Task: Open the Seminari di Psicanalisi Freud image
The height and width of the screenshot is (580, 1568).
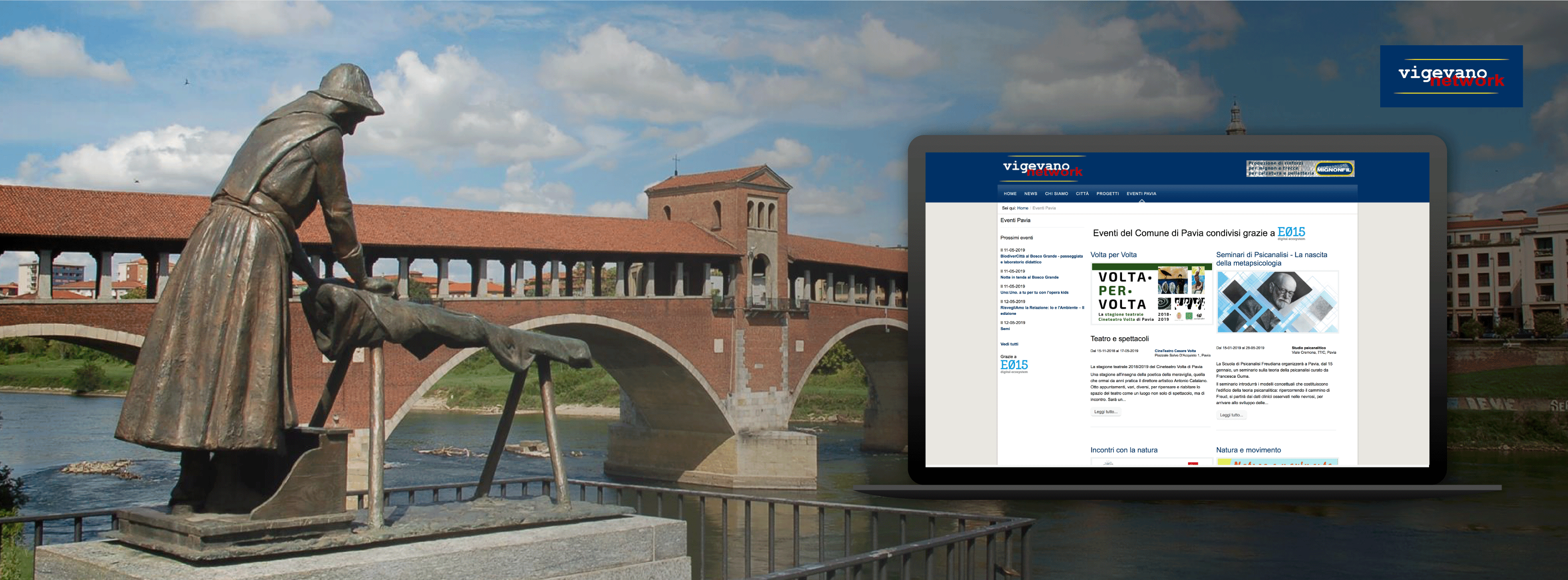Action: (x=1277, y=302)
